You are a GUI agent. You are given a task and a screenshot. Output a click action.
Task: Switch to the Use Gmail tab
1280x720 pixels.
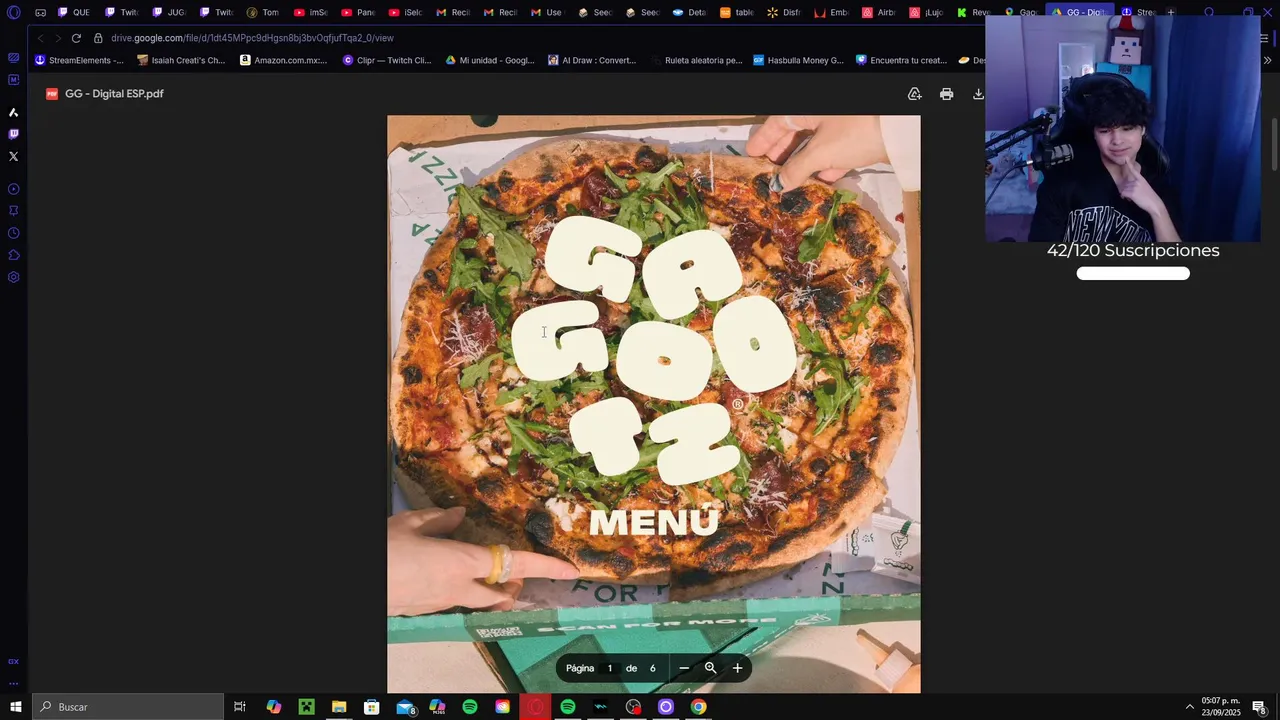click(x=546, y=13)
